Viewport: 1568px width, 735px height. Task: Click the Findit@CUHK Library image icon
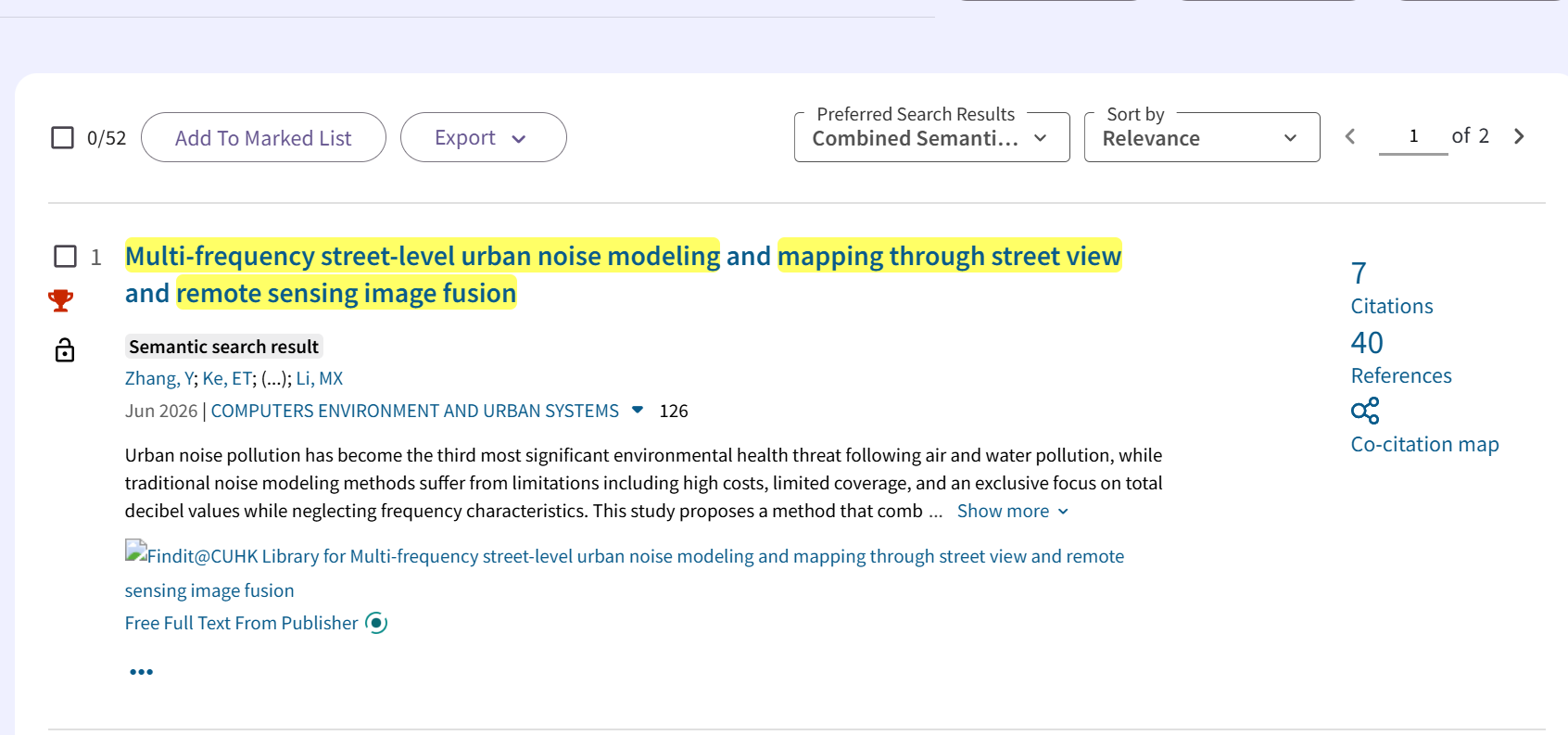point(136,552)
